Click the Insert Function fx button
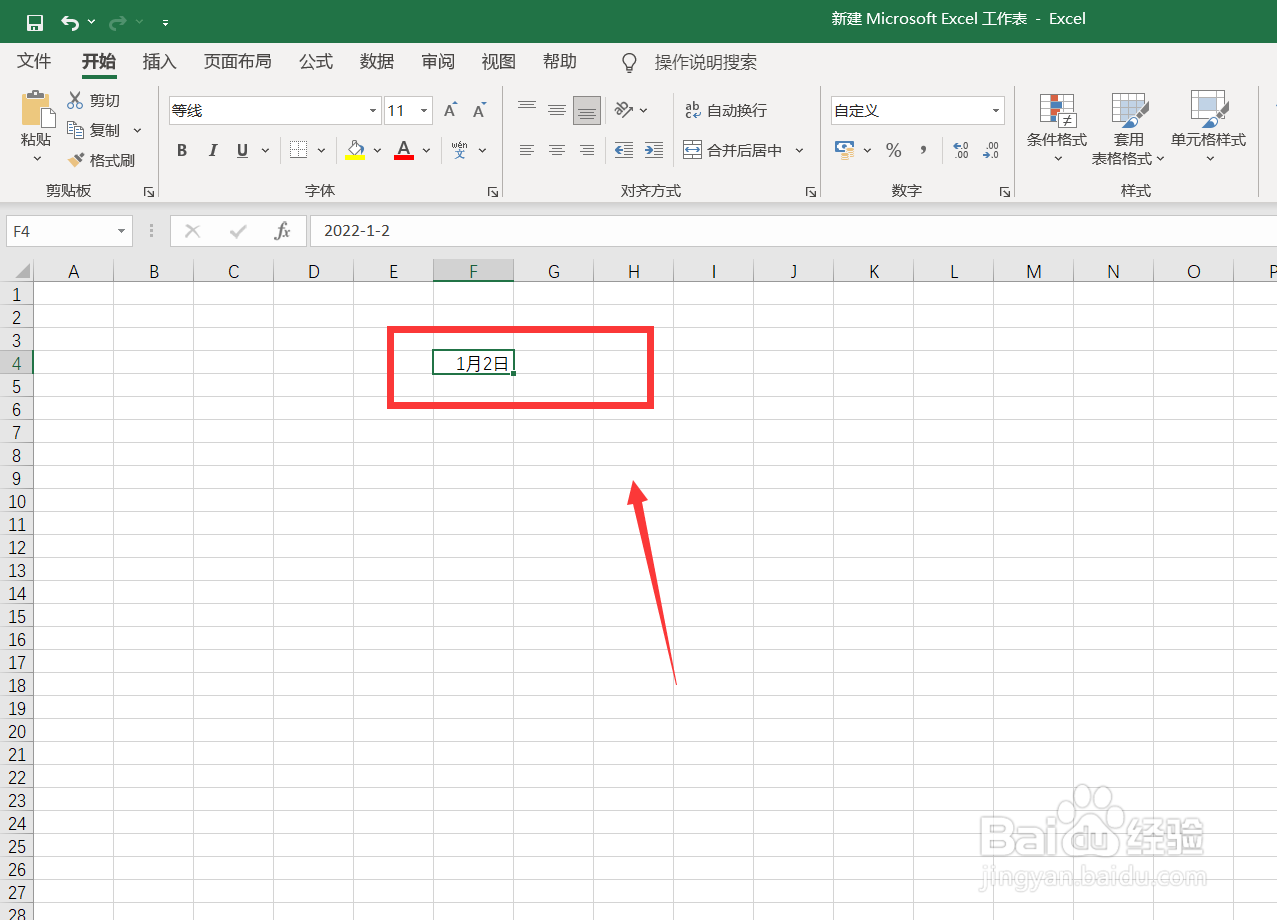 pyautogui.click(x=282, y=231)
